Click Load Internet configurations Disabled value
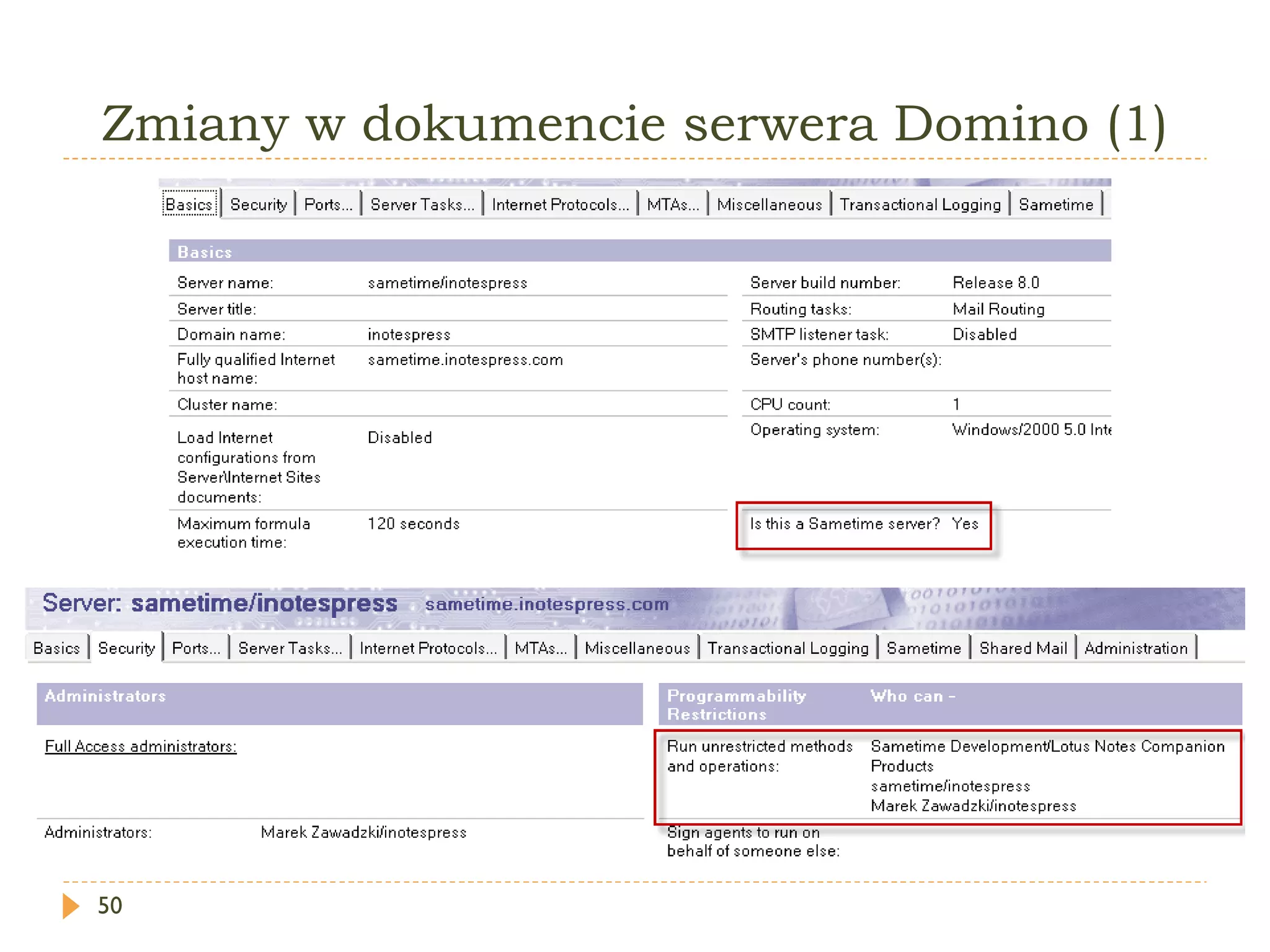The width and height of the screenshot is (1270, 952). point(400,438)
